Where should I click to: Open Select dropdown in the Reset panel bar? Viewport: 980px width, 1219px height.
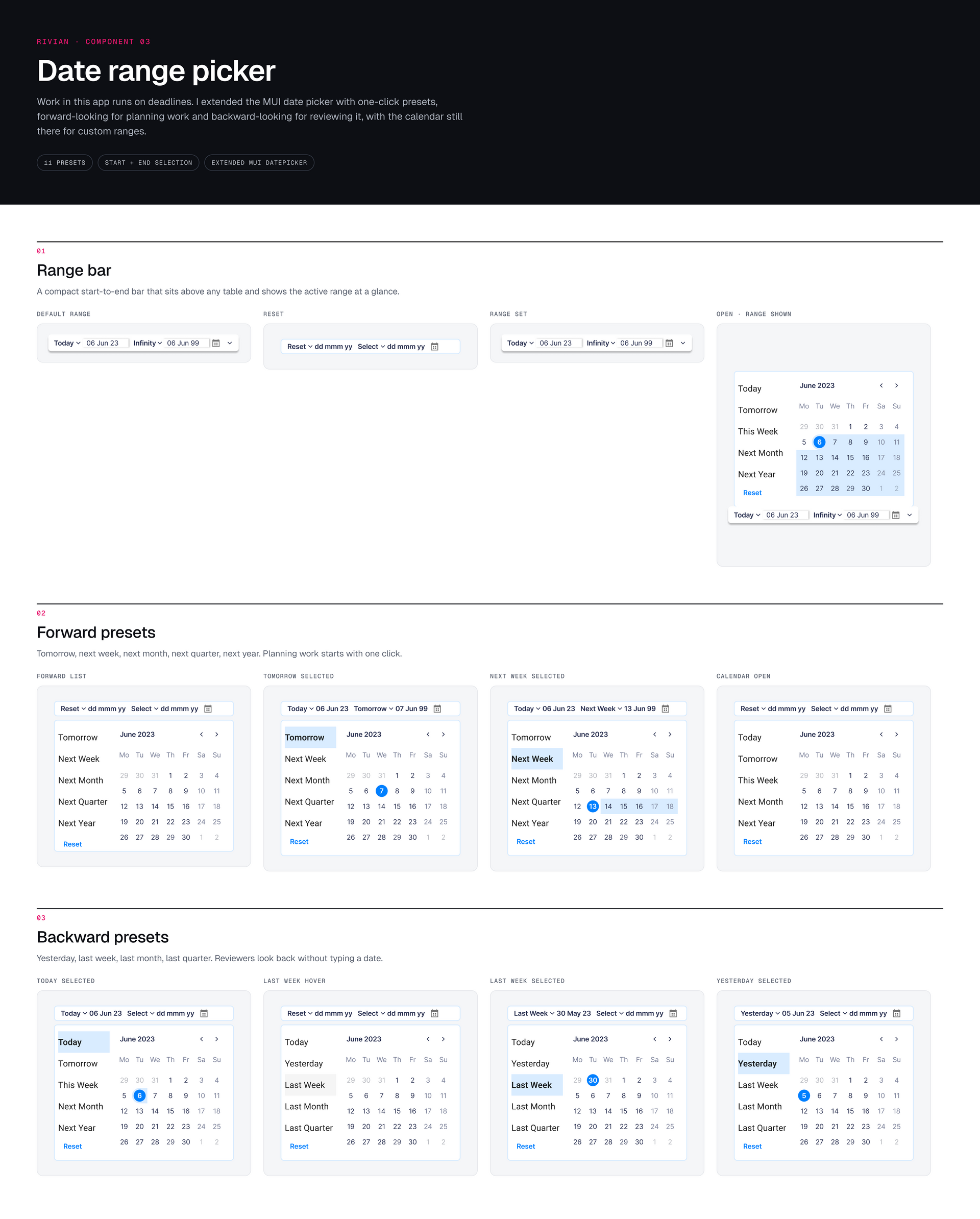pos(371,347)
